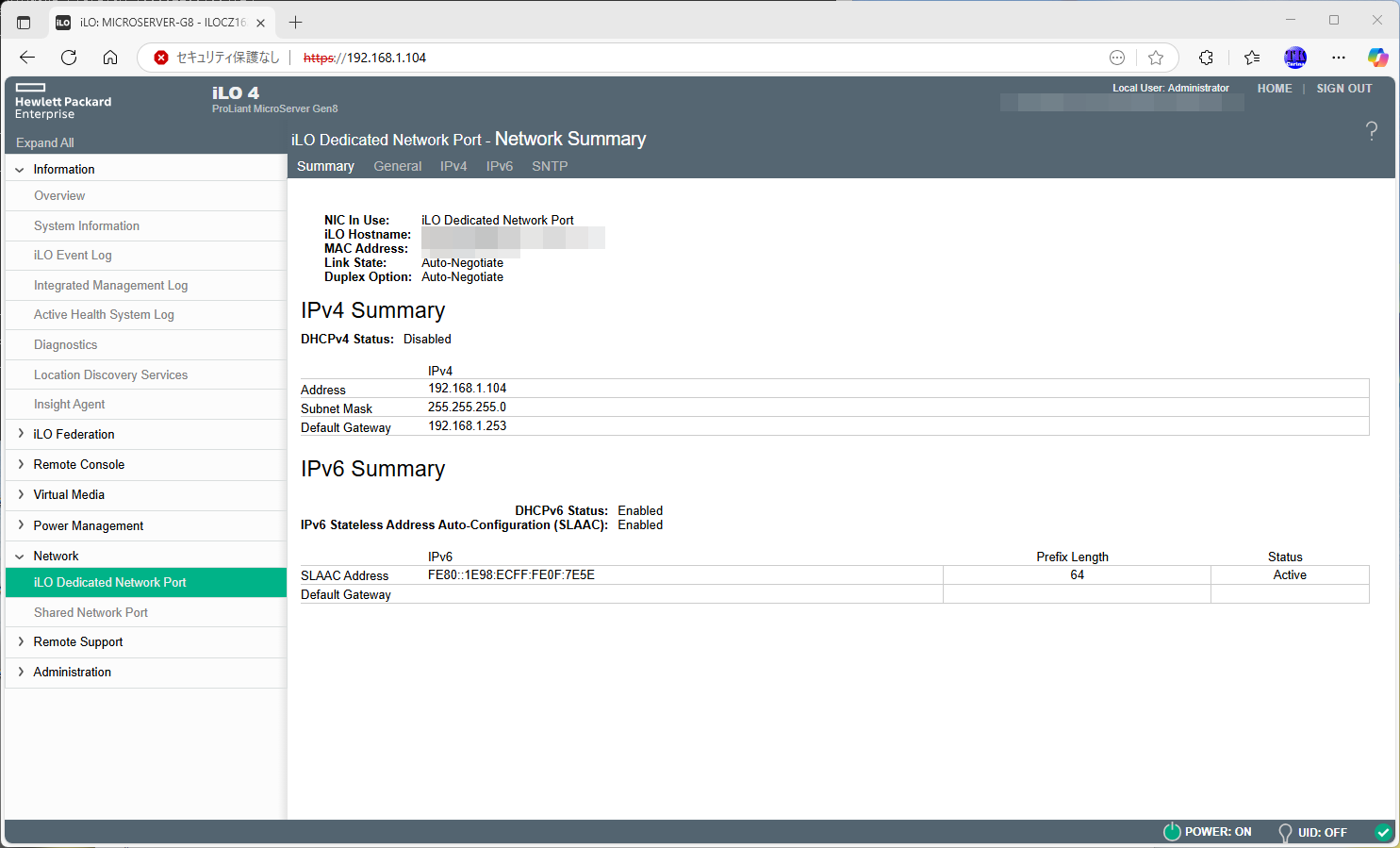Click the not-secure warning icon

click(161, 58)
